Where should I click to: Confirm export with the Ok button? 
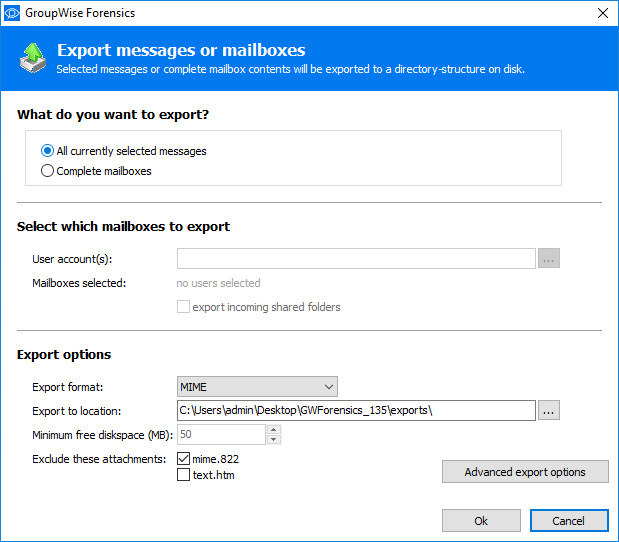coord(481,521)
